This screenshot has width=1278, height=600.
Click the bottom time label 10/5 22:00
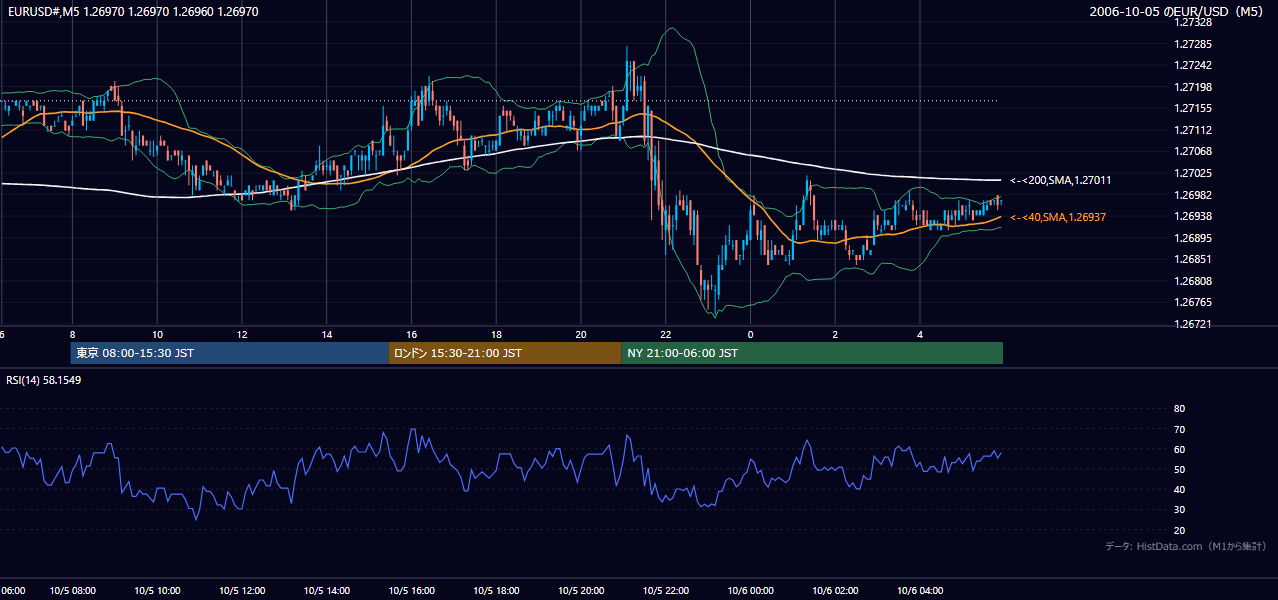pyautogui.click(x=666, y=591)
